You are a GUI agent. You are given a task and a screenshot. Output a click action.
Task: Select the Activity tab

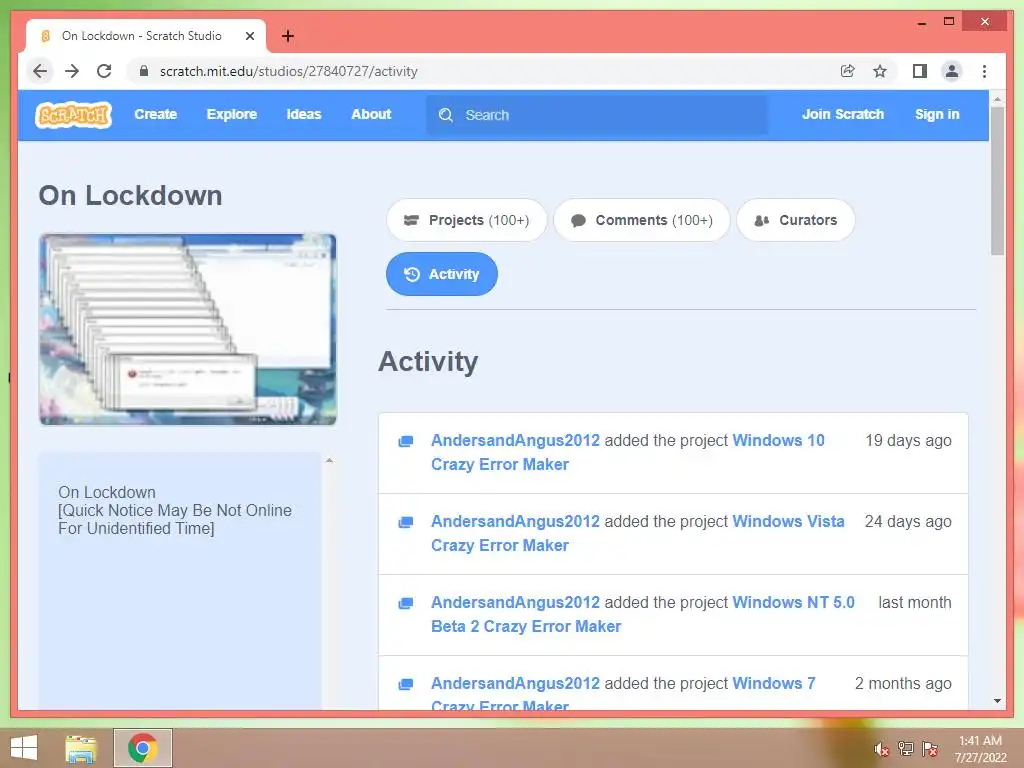click(x=441, y=274)
